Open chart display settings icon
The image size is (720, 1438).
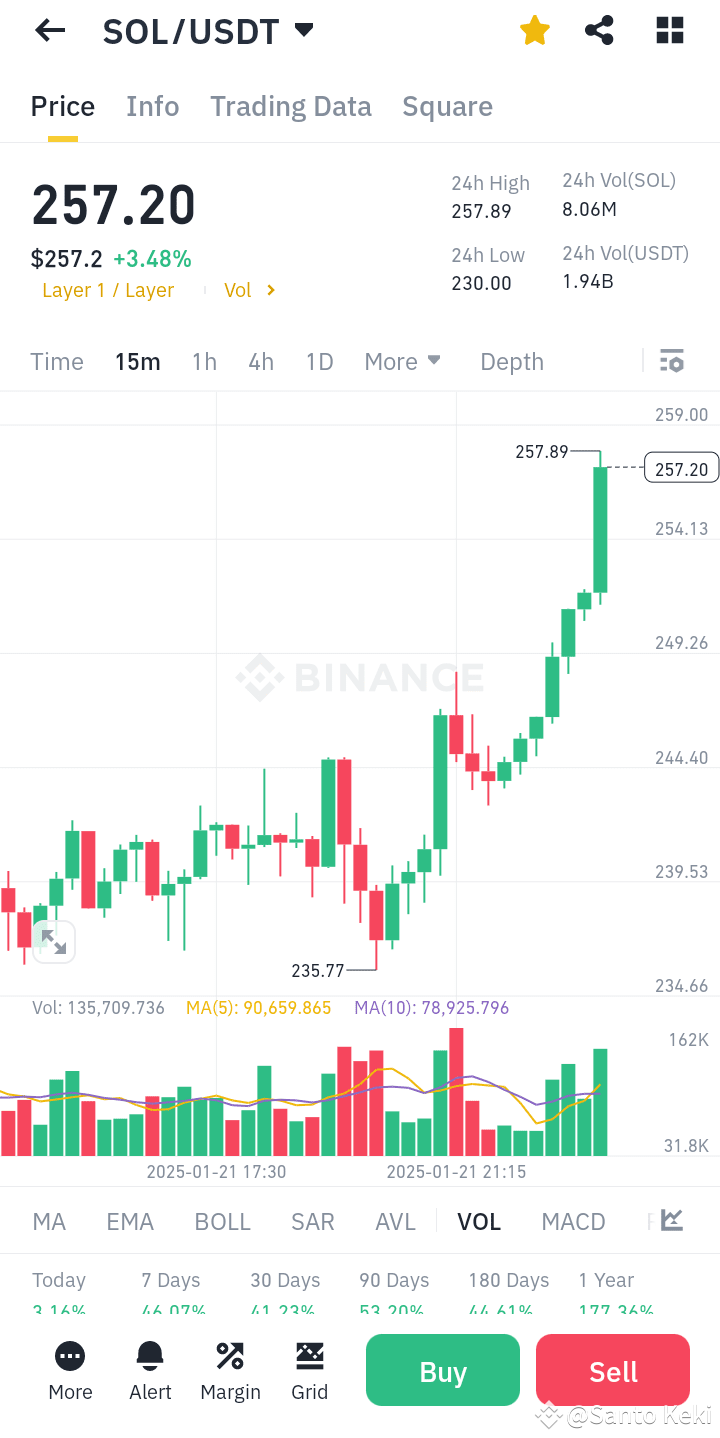point(672,361)
